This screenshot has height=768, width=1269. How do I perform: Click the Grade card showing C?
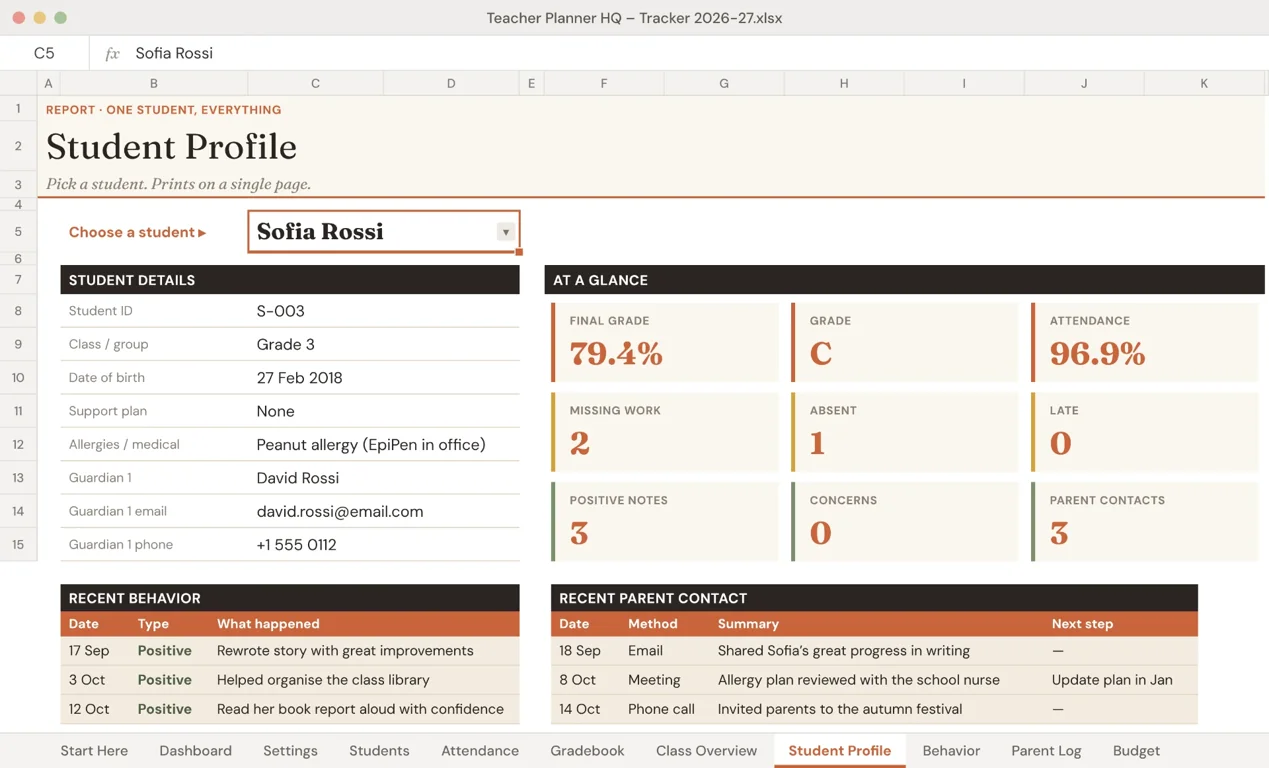905,342
